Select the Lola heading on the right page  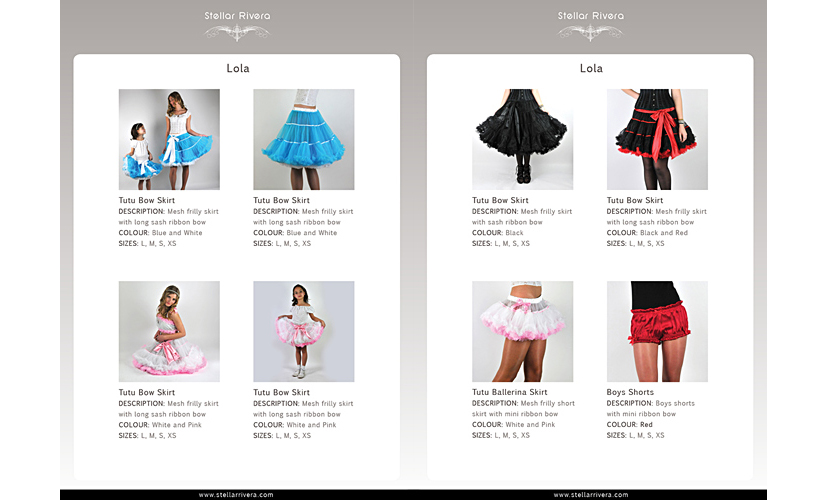[x=591, y=69]
